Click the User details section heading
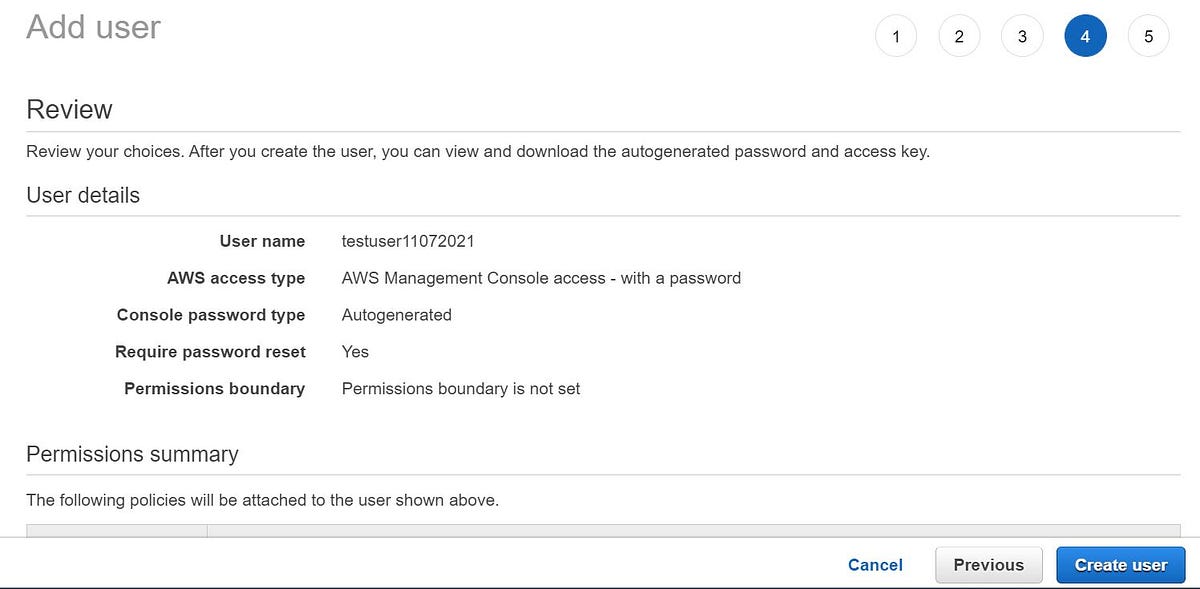 click(83, 196)
